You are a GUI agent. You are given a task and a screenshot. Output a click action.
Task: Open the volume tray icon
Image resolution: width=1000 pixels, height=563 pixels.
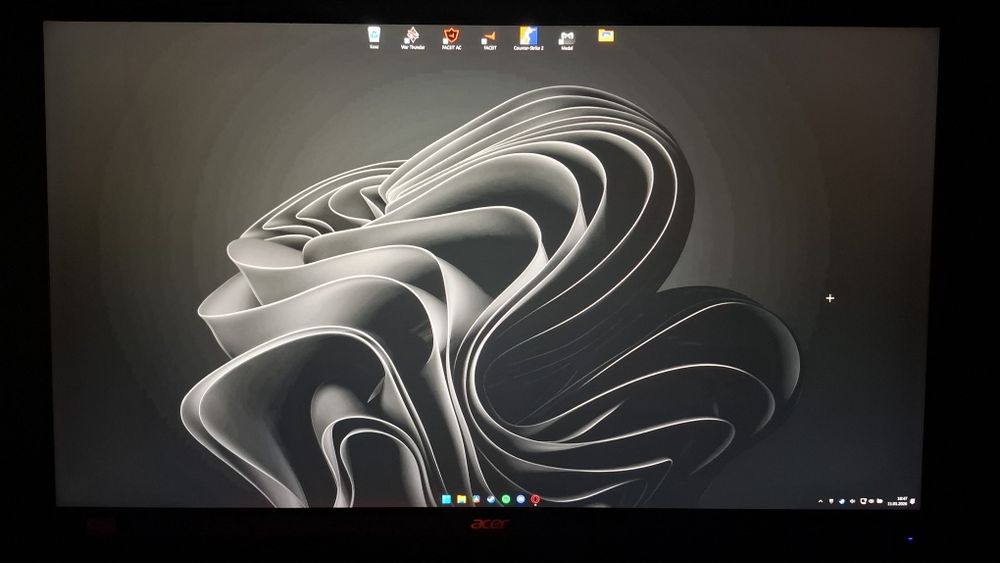[853, 501]
